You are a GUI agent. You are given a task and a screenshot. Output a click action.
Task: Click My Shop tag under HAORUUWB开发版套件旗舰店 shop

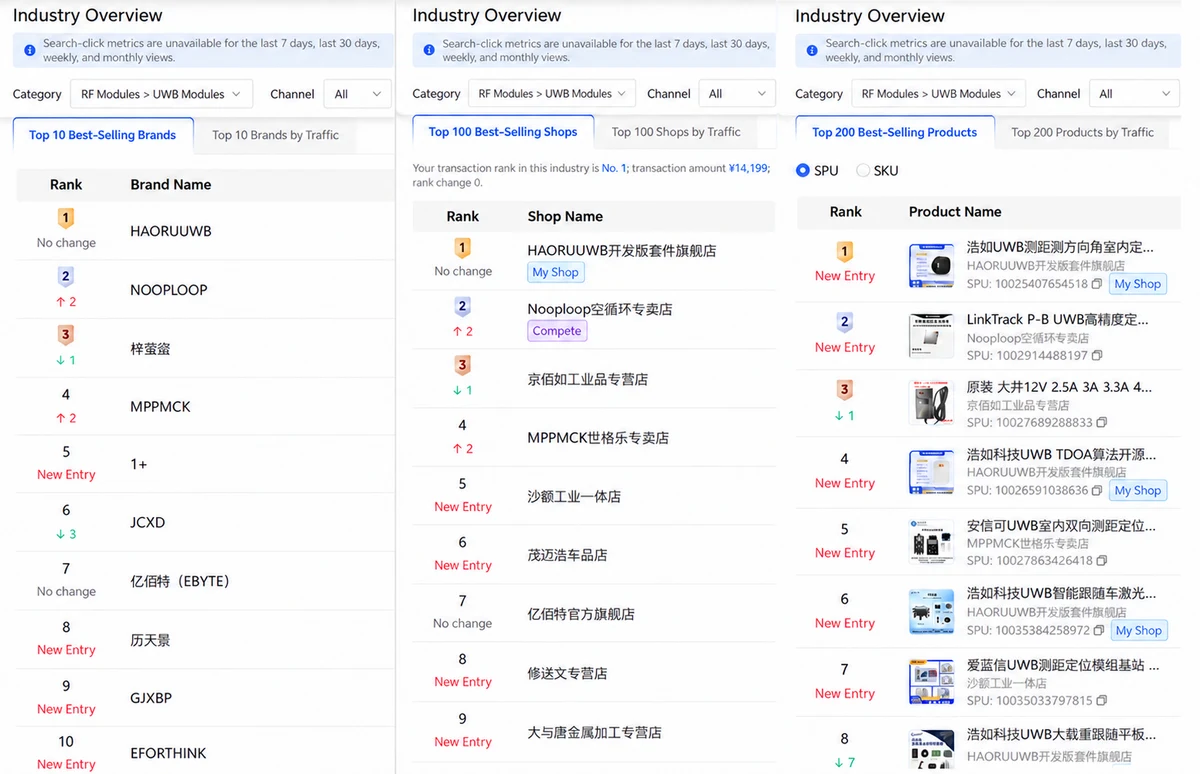pos(555,272)
